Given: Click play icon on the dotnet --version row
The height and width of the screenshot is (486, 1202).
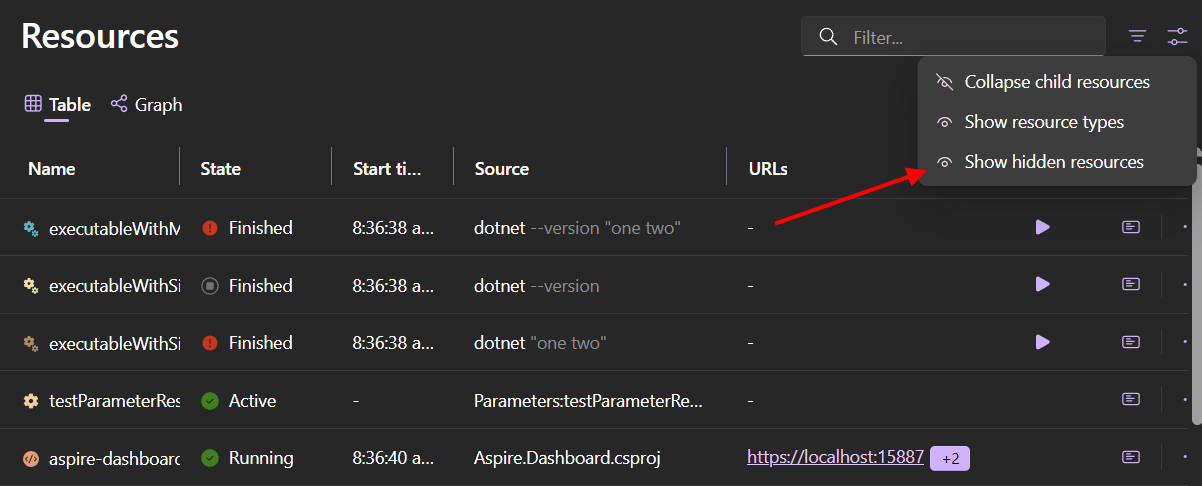Looking at the screenshot, I should (x=1042, y=285).
